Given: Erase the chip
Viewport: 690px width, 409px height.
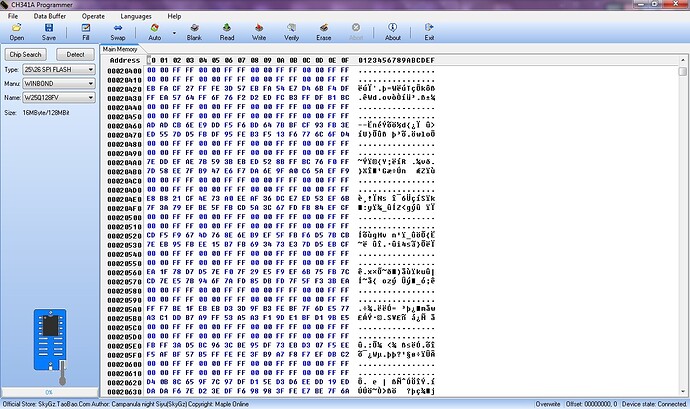Looking at the screenshot, I should click(x=323, y=30).
